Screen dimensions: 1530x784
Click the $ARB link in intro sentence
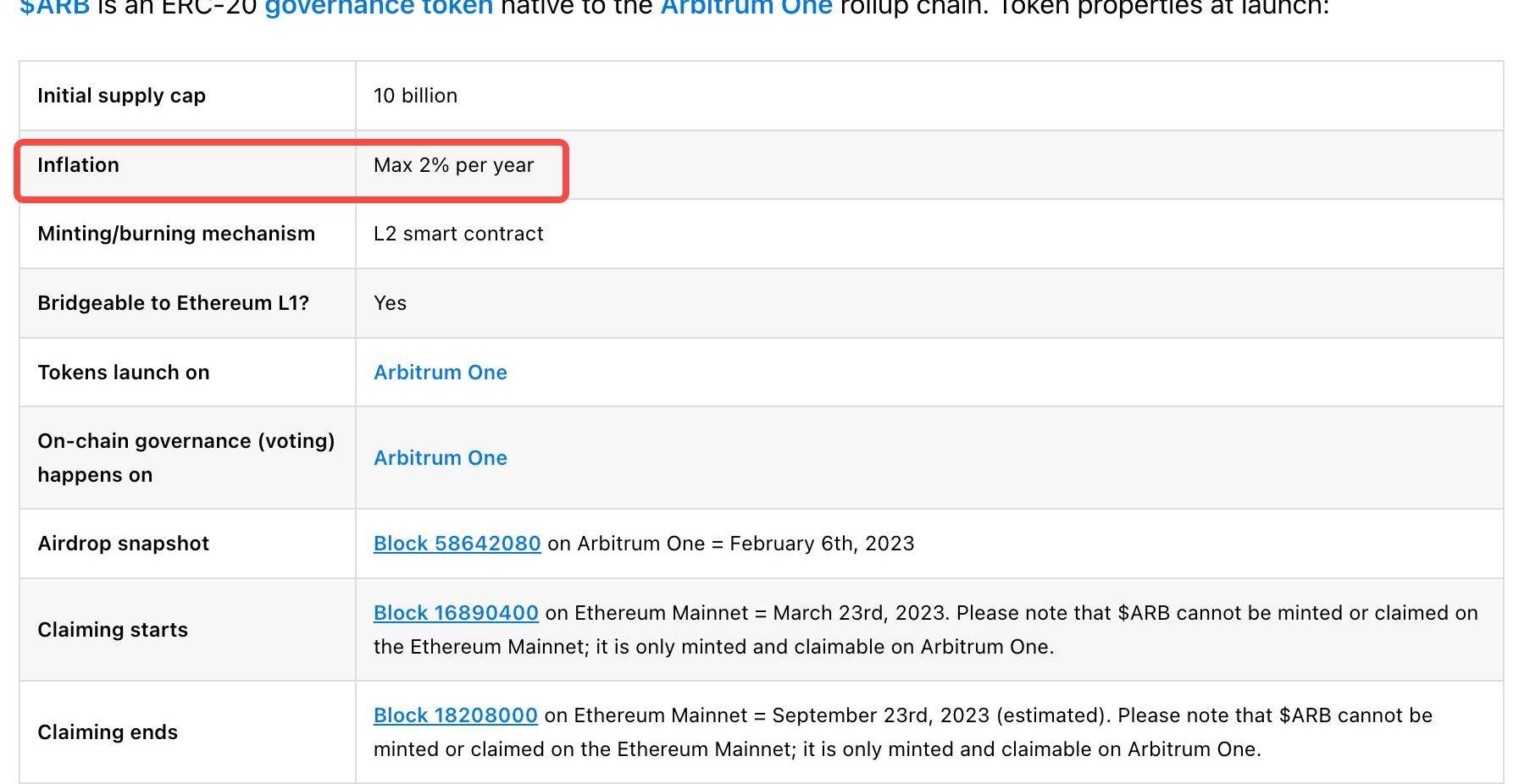coord(54,8)
